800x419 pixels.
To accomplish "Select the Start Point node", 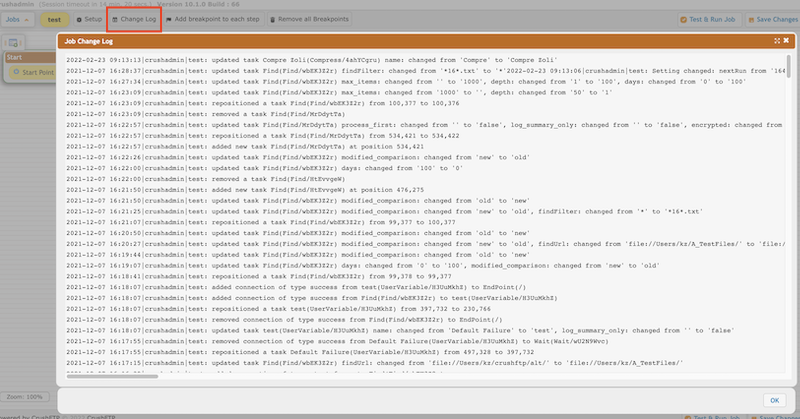I will click(x=33, y=72).
